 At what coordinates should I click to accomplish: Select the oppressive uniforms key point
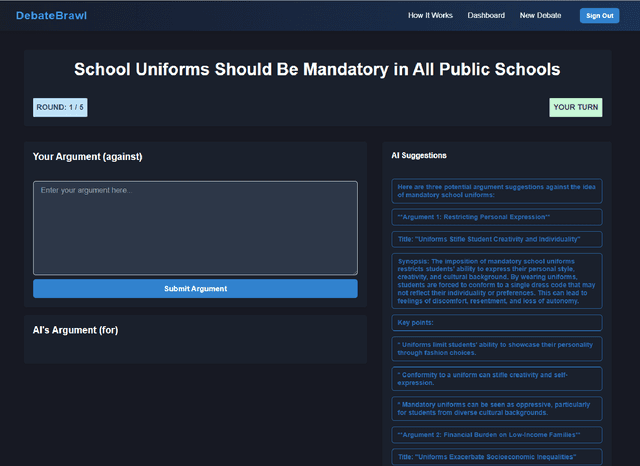pos(497,408)
